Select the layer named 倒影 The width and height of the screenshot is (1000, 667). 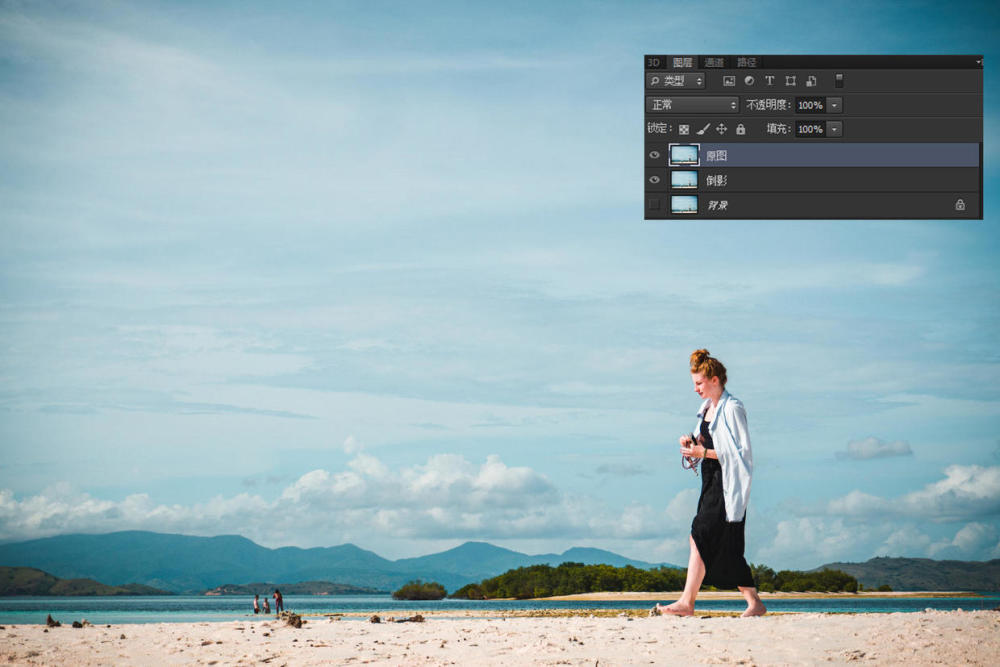coord(813,180)
